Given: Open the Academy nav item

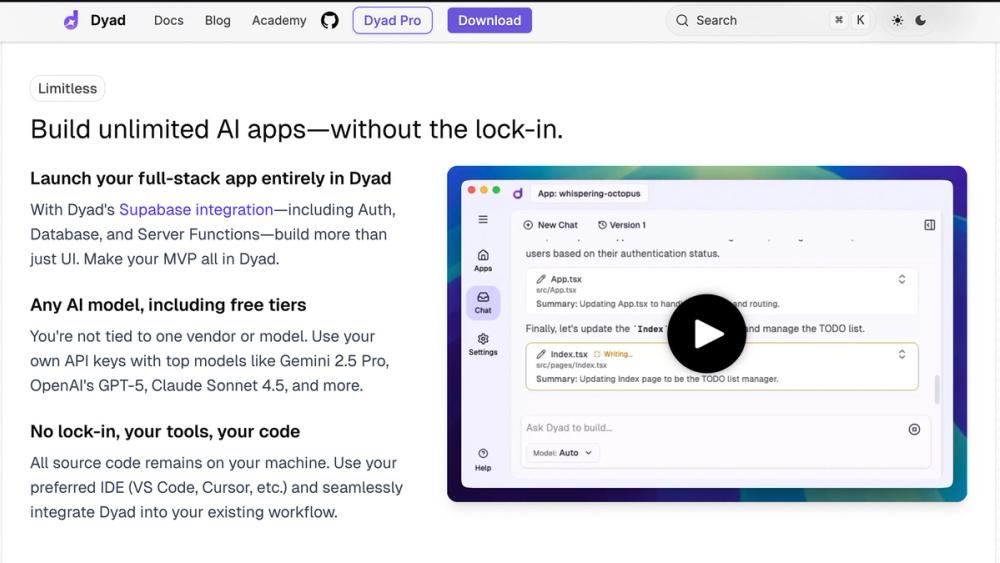Looking at the screenshot, I should (279, 20).
